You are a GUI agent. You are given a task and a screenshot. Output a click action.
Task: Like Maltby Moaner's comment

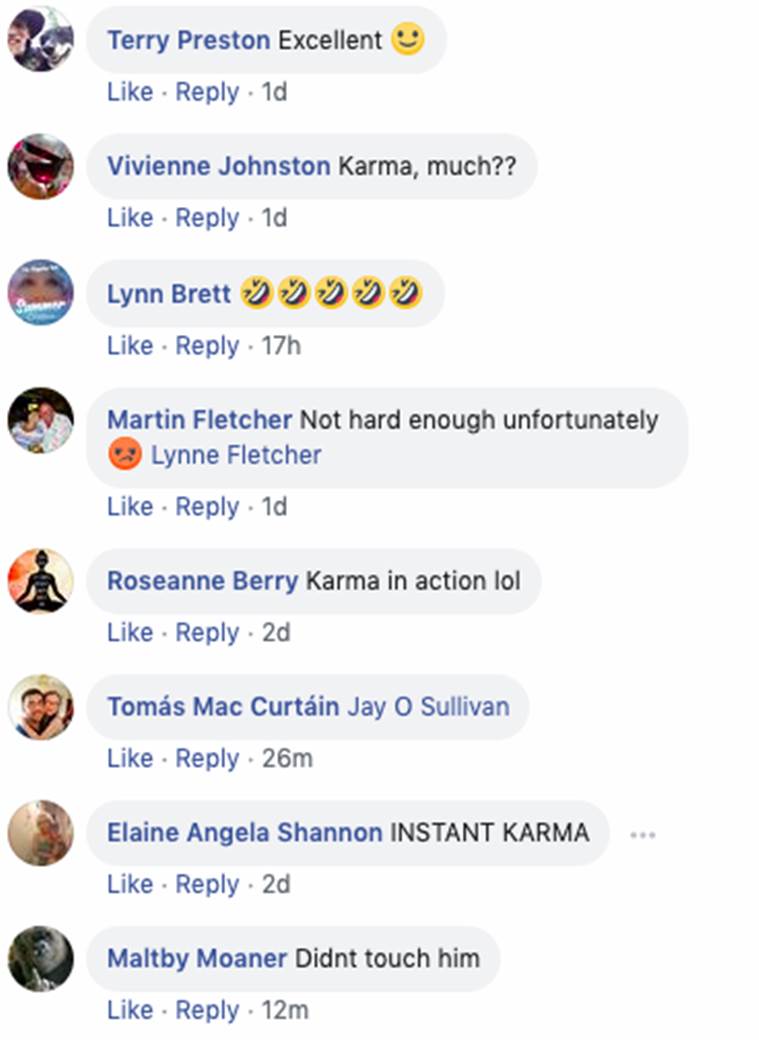pos(129,1009)
